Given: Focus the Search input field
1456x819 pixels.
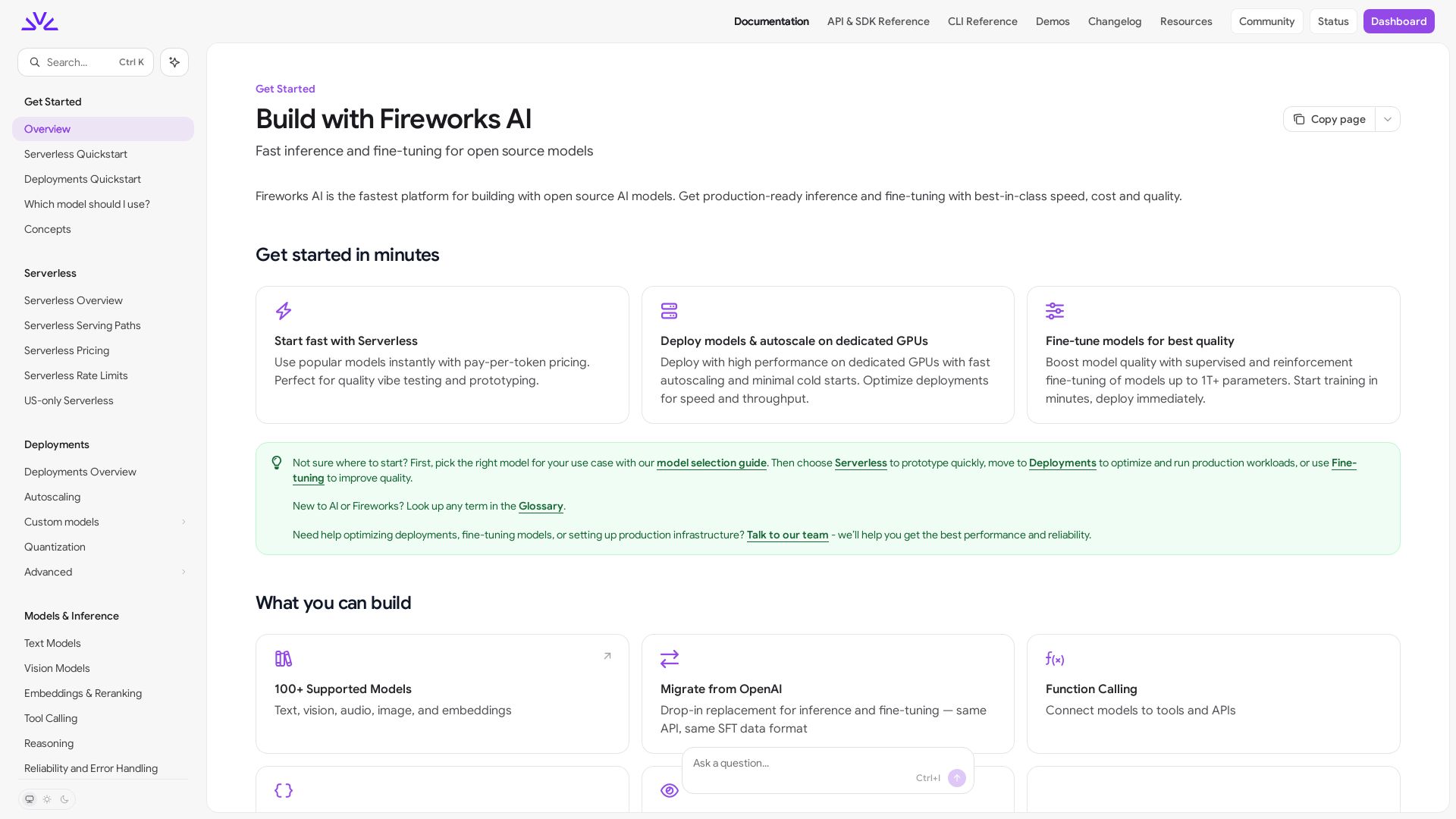Looking at the screenshot, I should [86, 62].
